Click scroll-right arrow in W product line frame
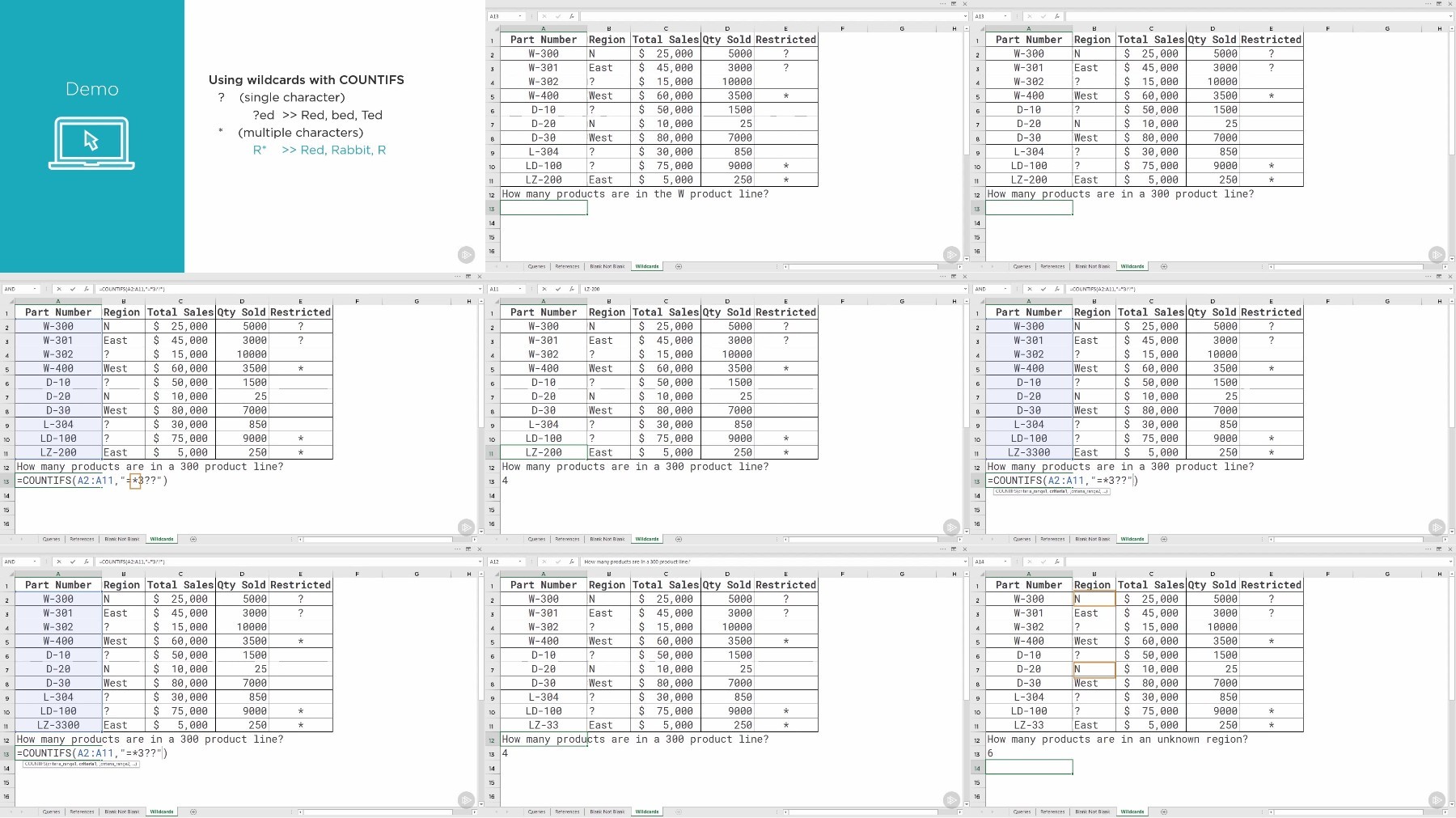The width and height of the screenshot is (1456, 818). point(961,266)
